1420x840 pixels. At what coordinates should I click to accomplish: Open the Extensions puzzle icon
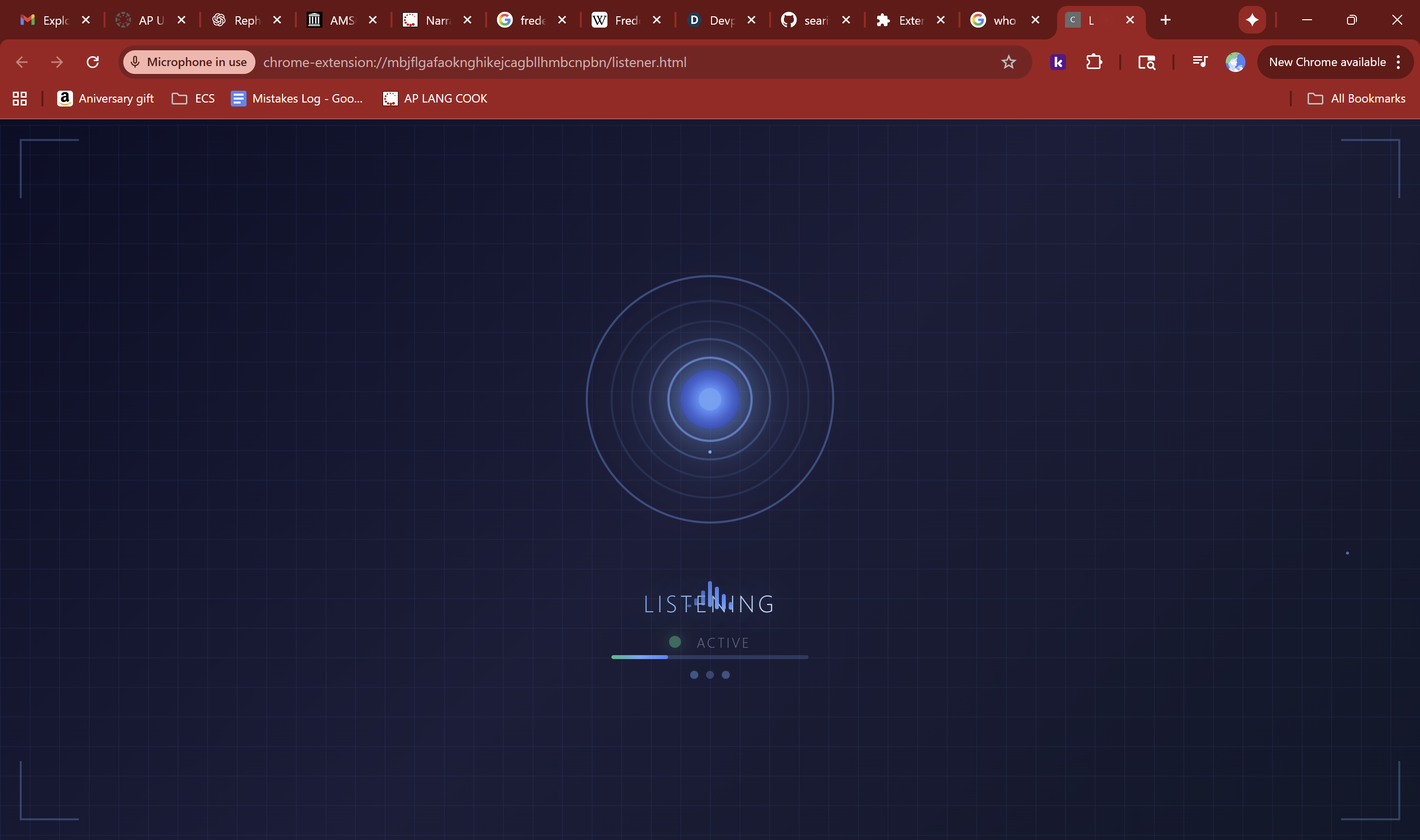(x=1094, y=62)
